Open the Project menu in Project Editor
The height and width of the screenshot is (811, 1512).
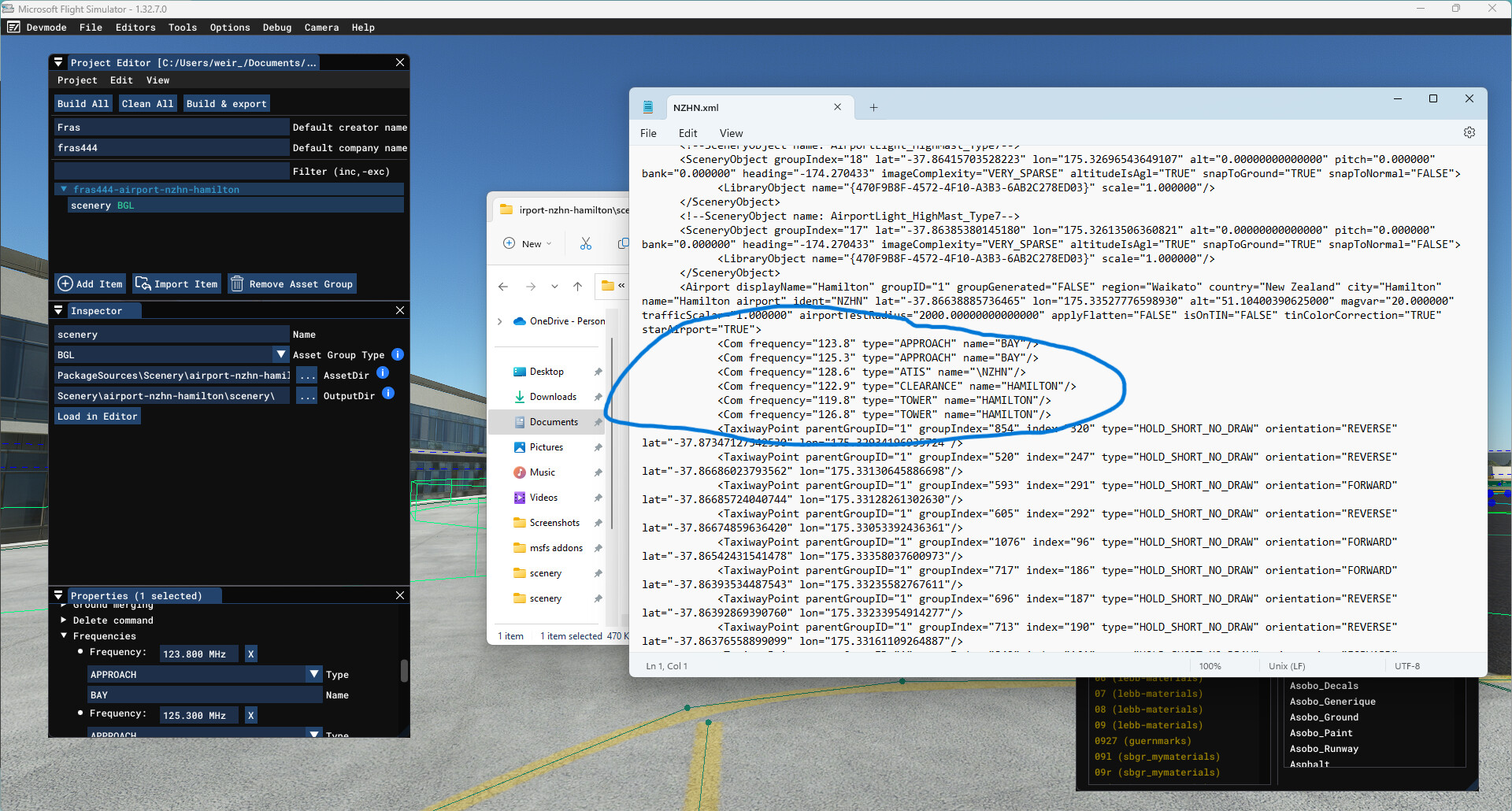[x=77, y=80]
